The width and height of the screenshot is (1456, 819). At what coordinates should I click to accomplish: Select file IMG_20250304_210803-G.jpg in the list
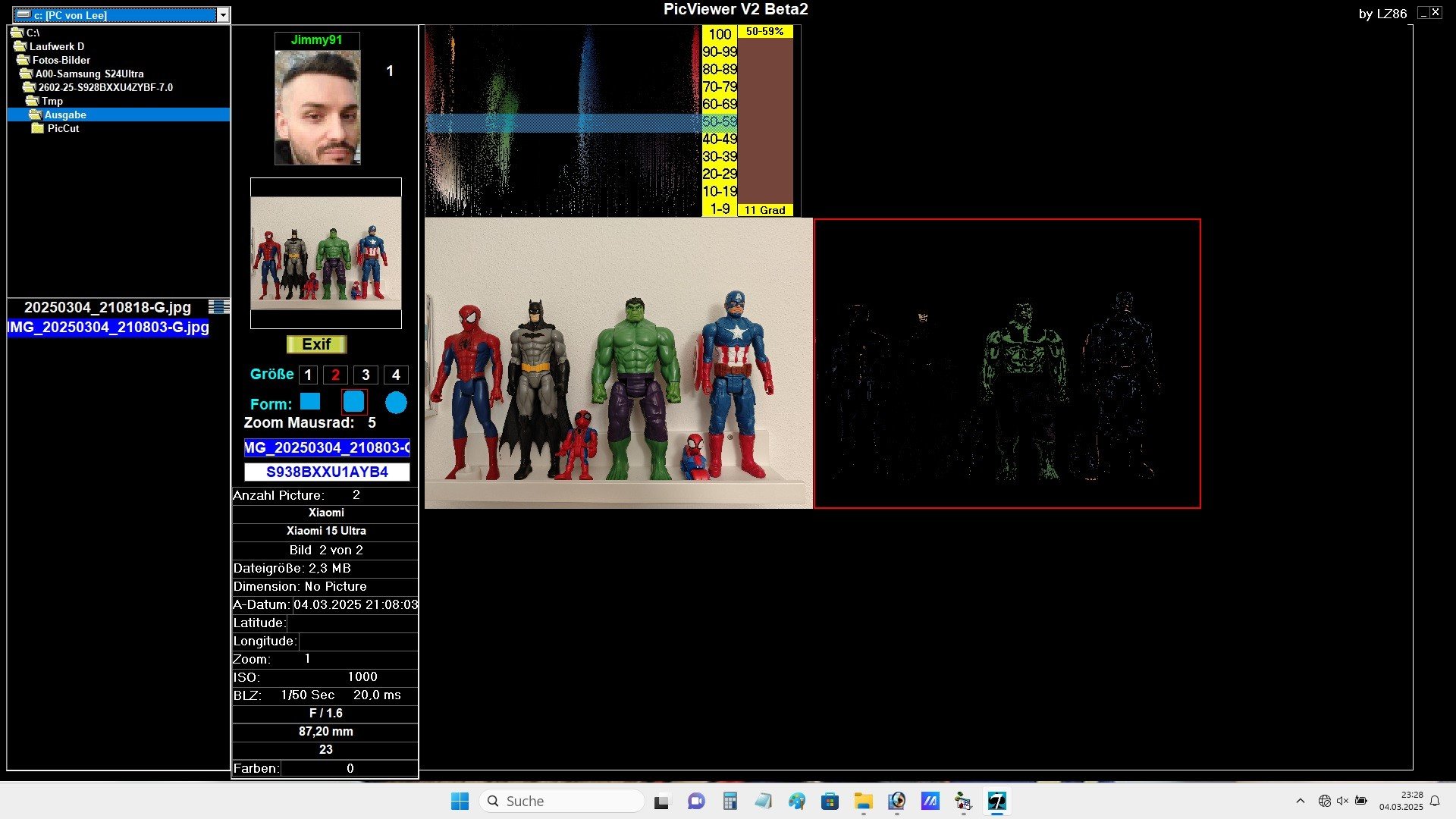pyautogui.click(x=108, y=327)
